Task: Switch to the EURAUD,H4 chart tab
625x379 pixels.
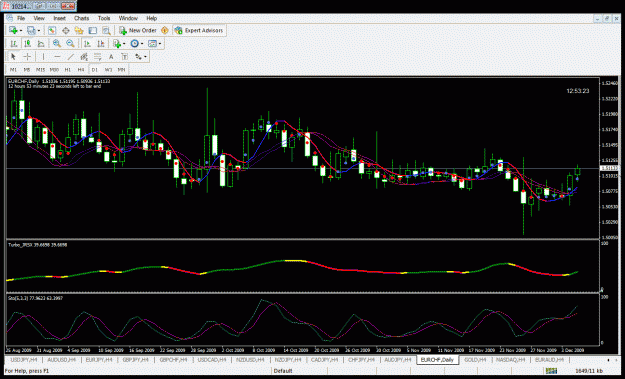Action: coord(549,360)
